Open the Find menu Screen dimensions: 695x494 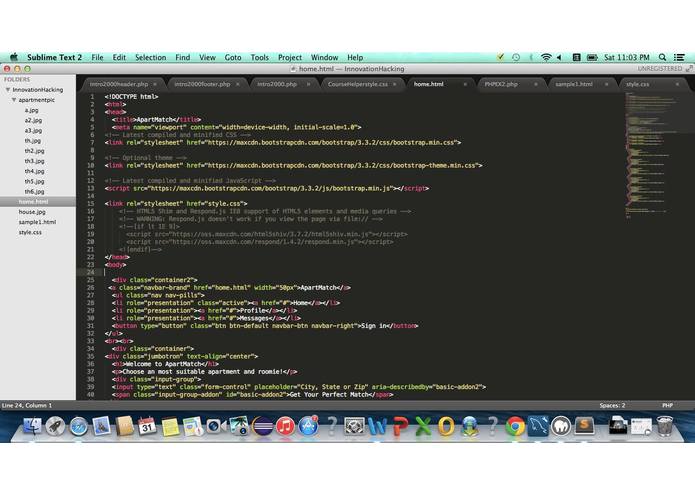(x=182, y=57)
